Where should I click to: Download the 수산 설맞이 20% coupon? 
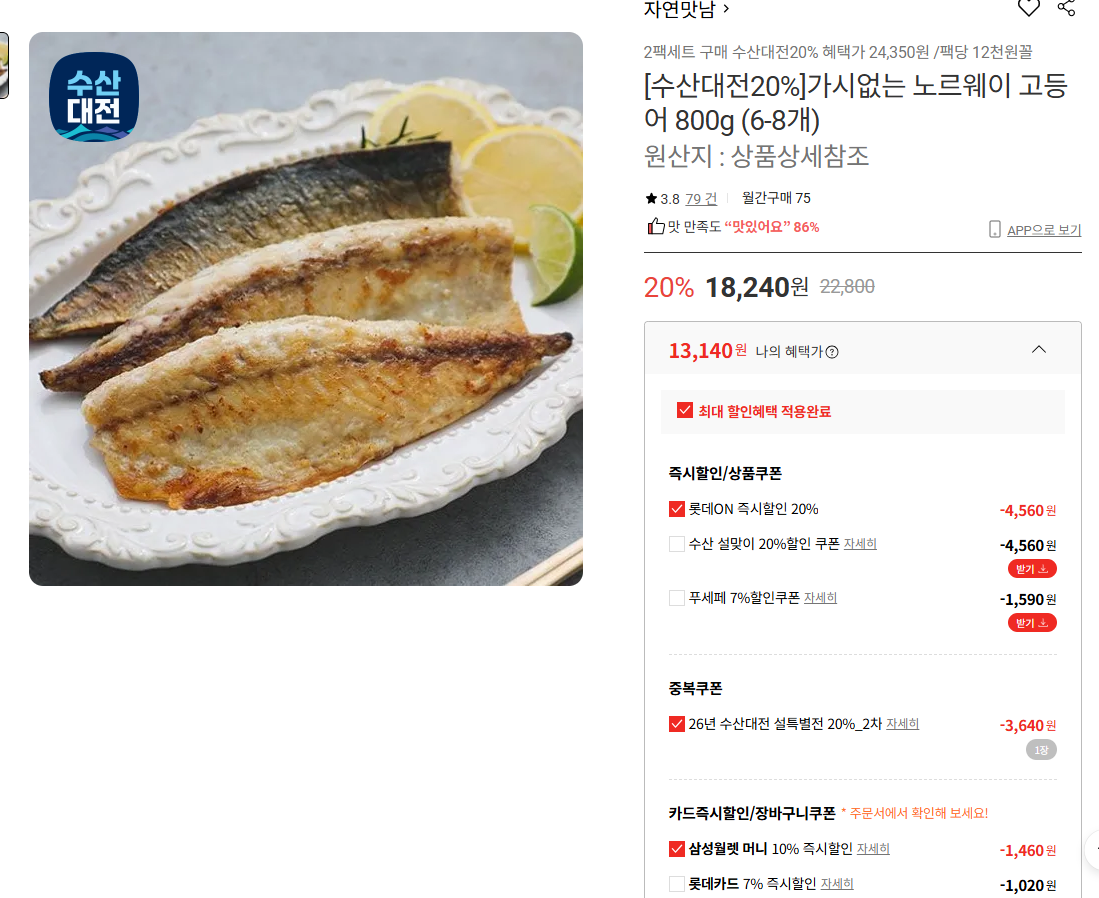[x=1032, y=569]
